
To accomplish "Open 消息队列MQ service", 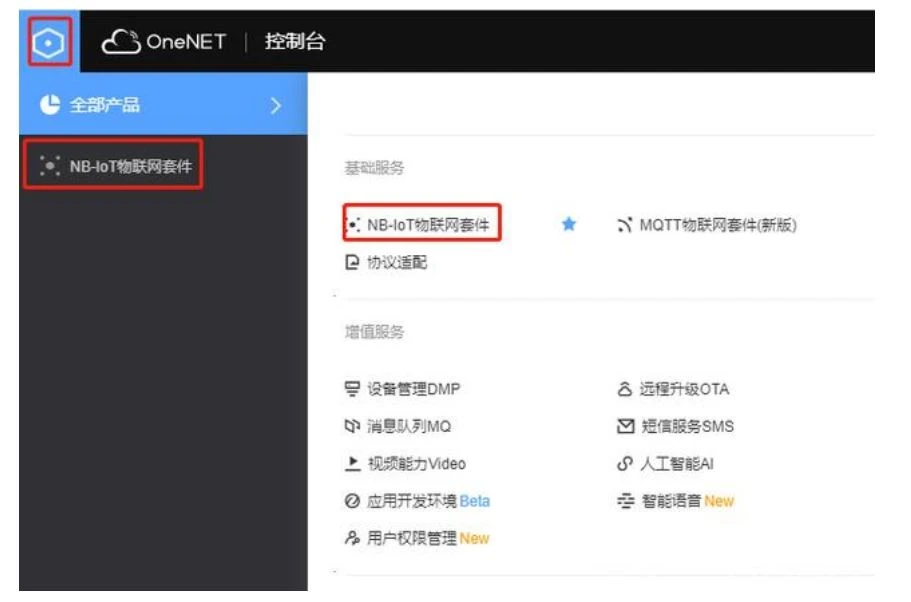I will coord(408,427).
